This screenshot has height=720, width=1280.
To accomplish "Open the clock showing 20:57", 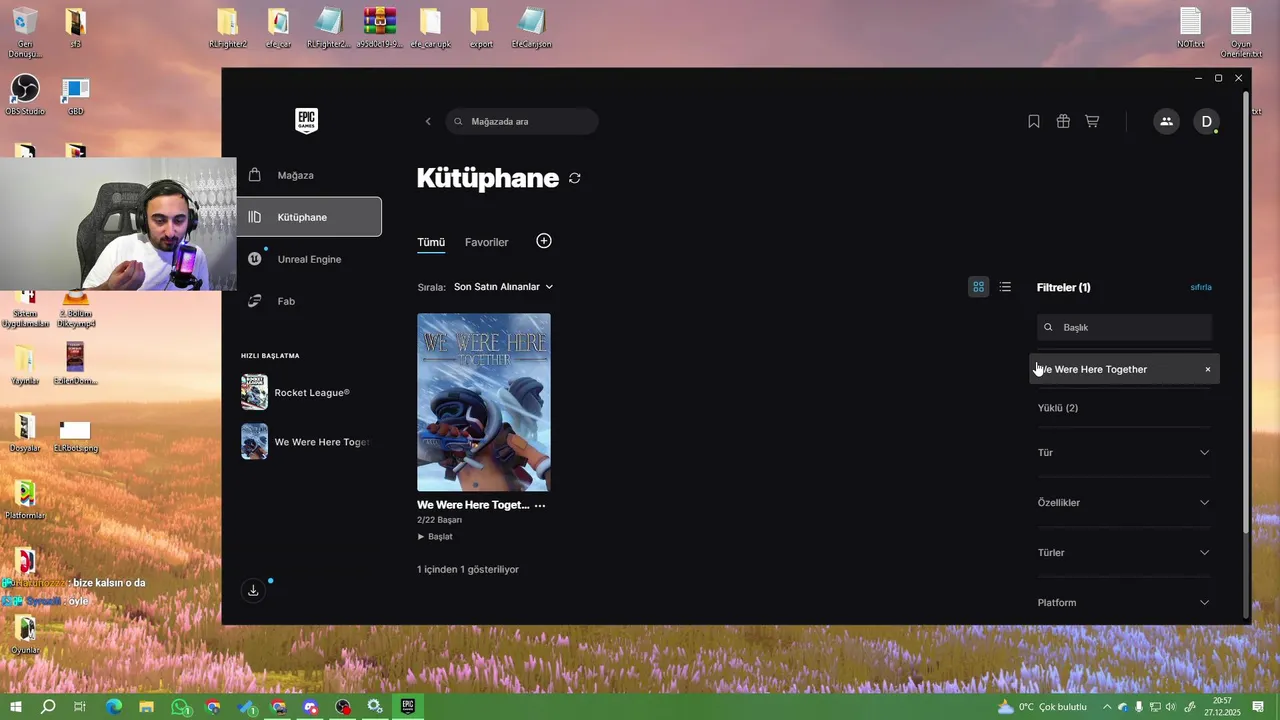I will click(1222, 707).
